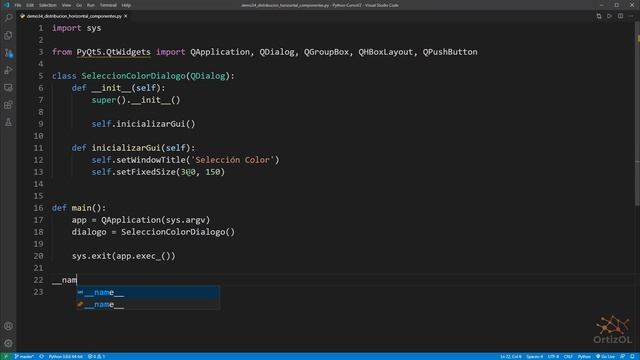Synchronize changes icon in status bar

point(41,356)
